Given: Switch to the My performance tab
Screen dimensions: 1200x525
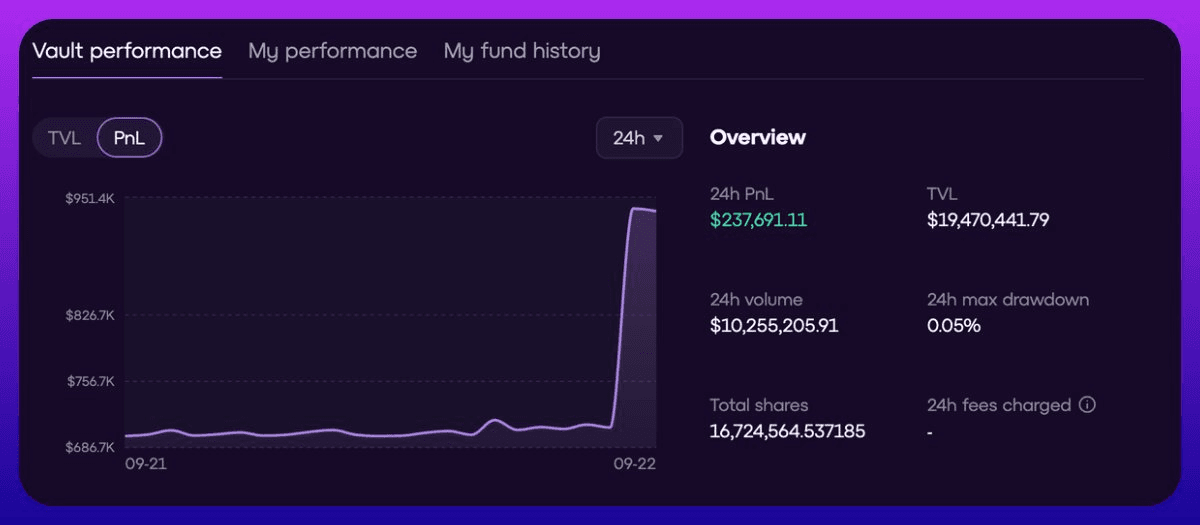Looking at the screenshot, I should (x=332, y=51).
